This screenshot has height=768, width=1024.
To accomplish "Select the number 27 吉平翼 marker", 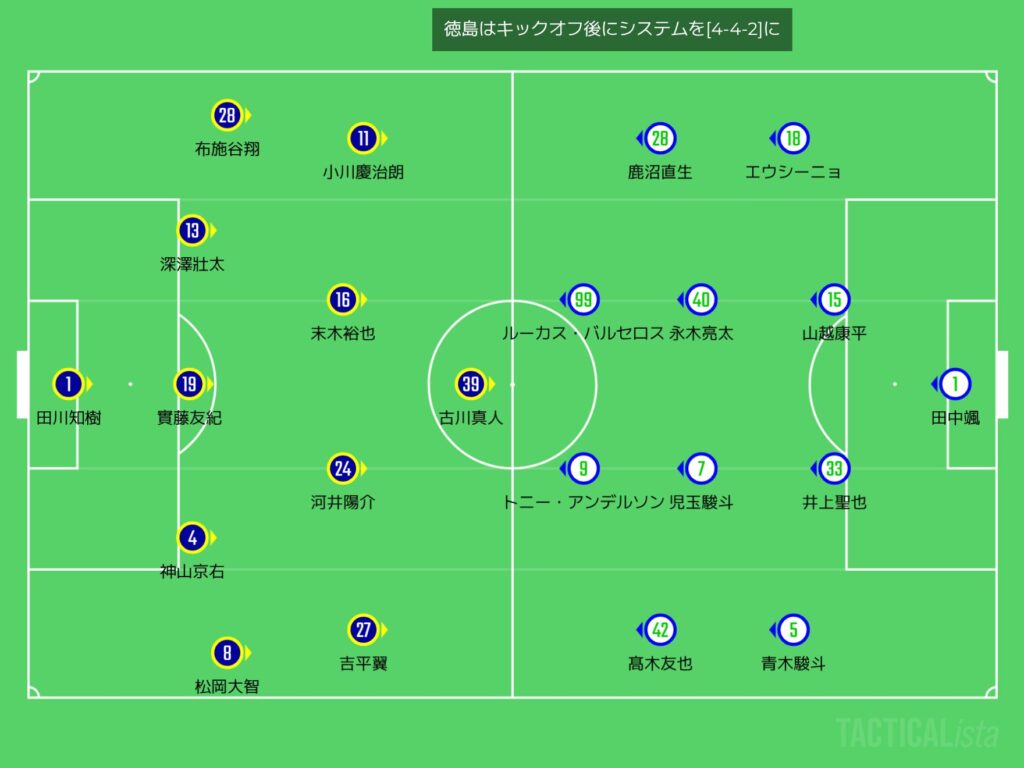I will tap(363, 630).
